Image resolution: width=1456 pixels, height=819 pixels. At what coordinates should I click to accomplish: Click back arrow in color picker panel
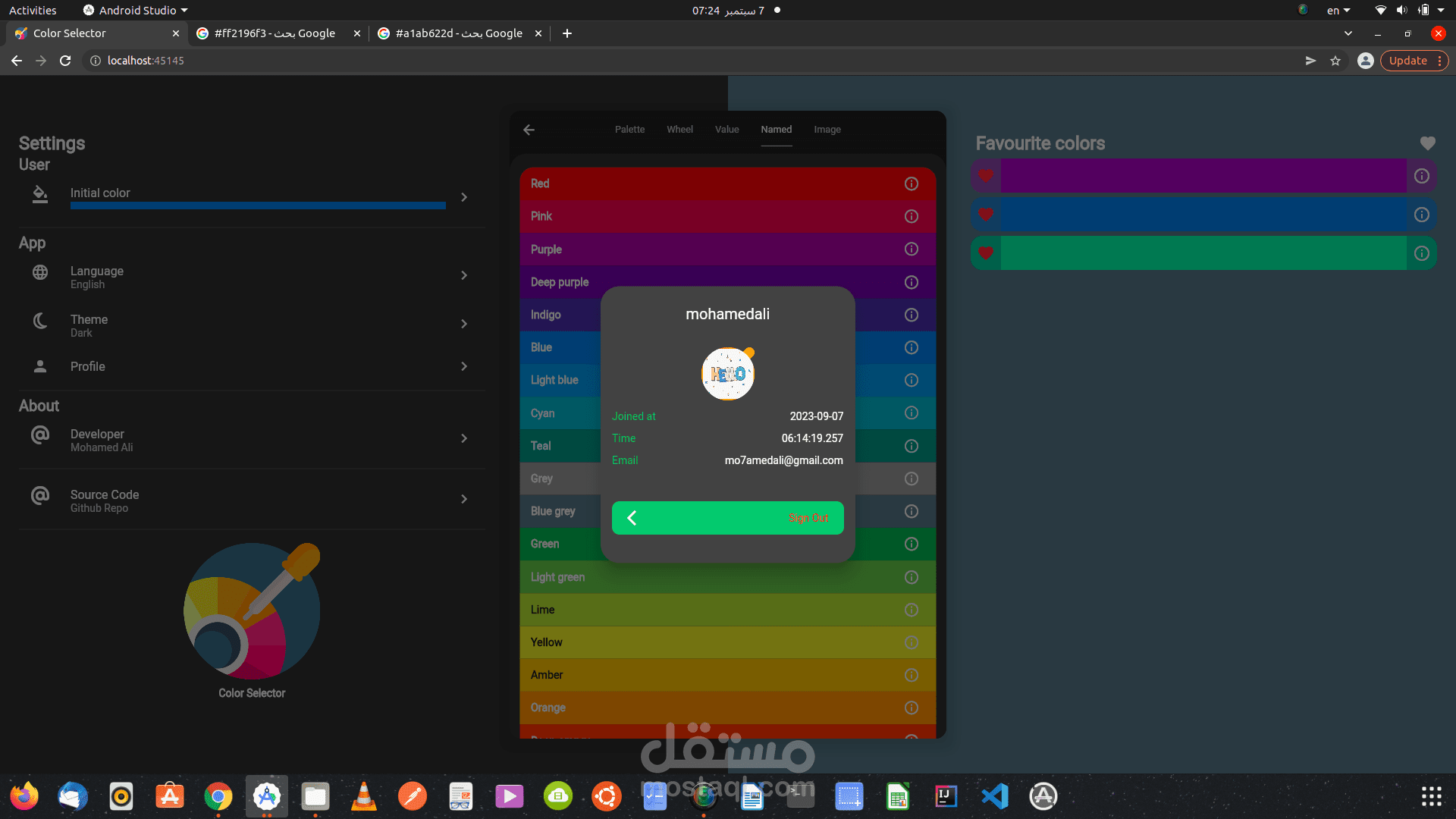click(529, 130)
